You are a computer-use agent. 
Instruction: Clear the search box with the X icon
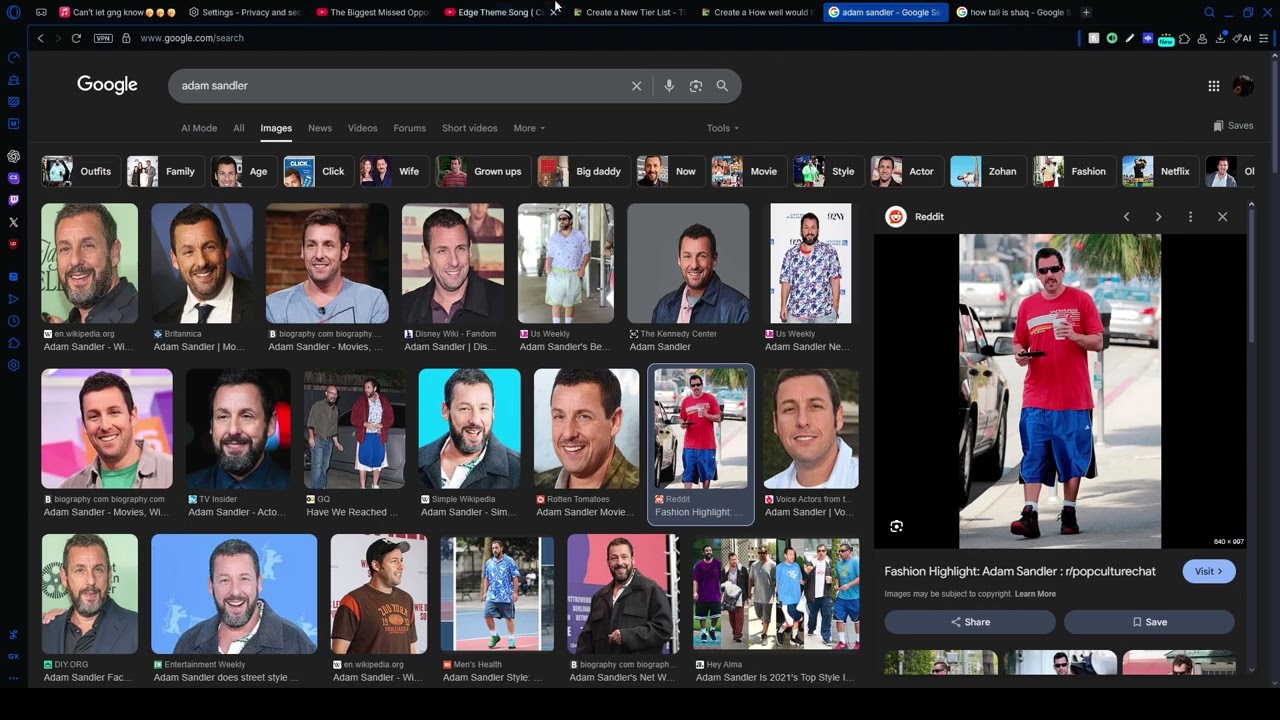pos(636,86)
